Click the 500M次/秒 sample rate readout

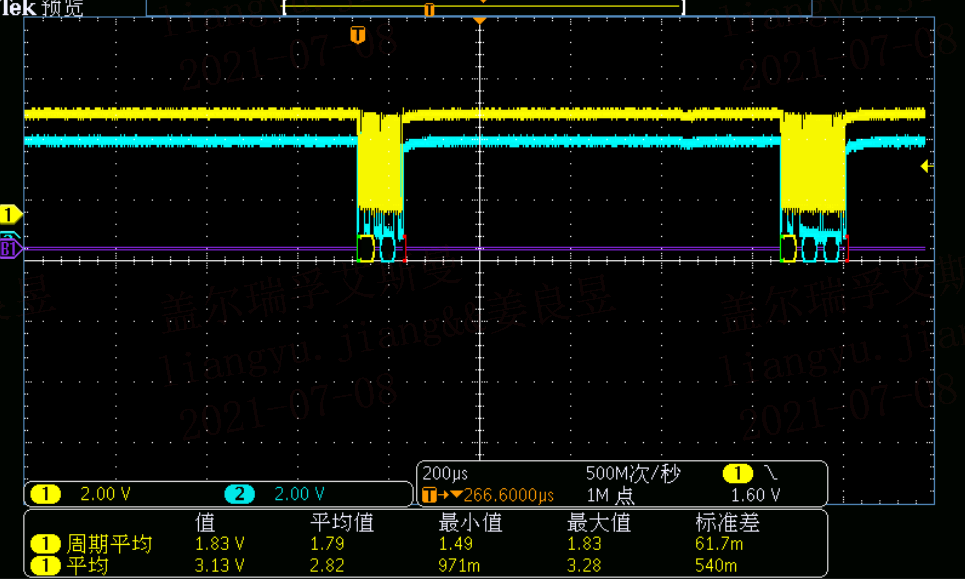tap(633, 473)
